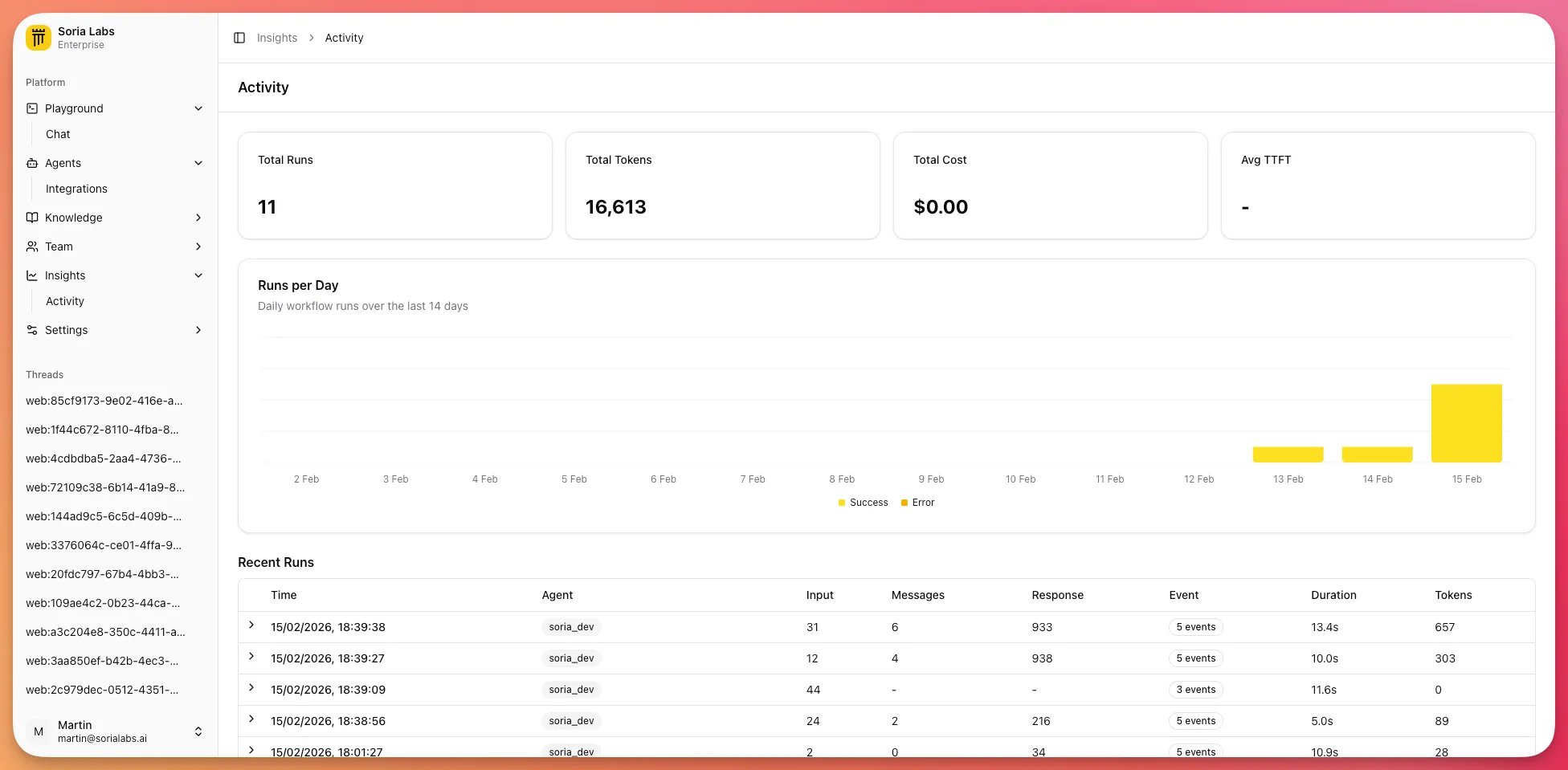Toggle Error series in chart legend

click(917, 503)
